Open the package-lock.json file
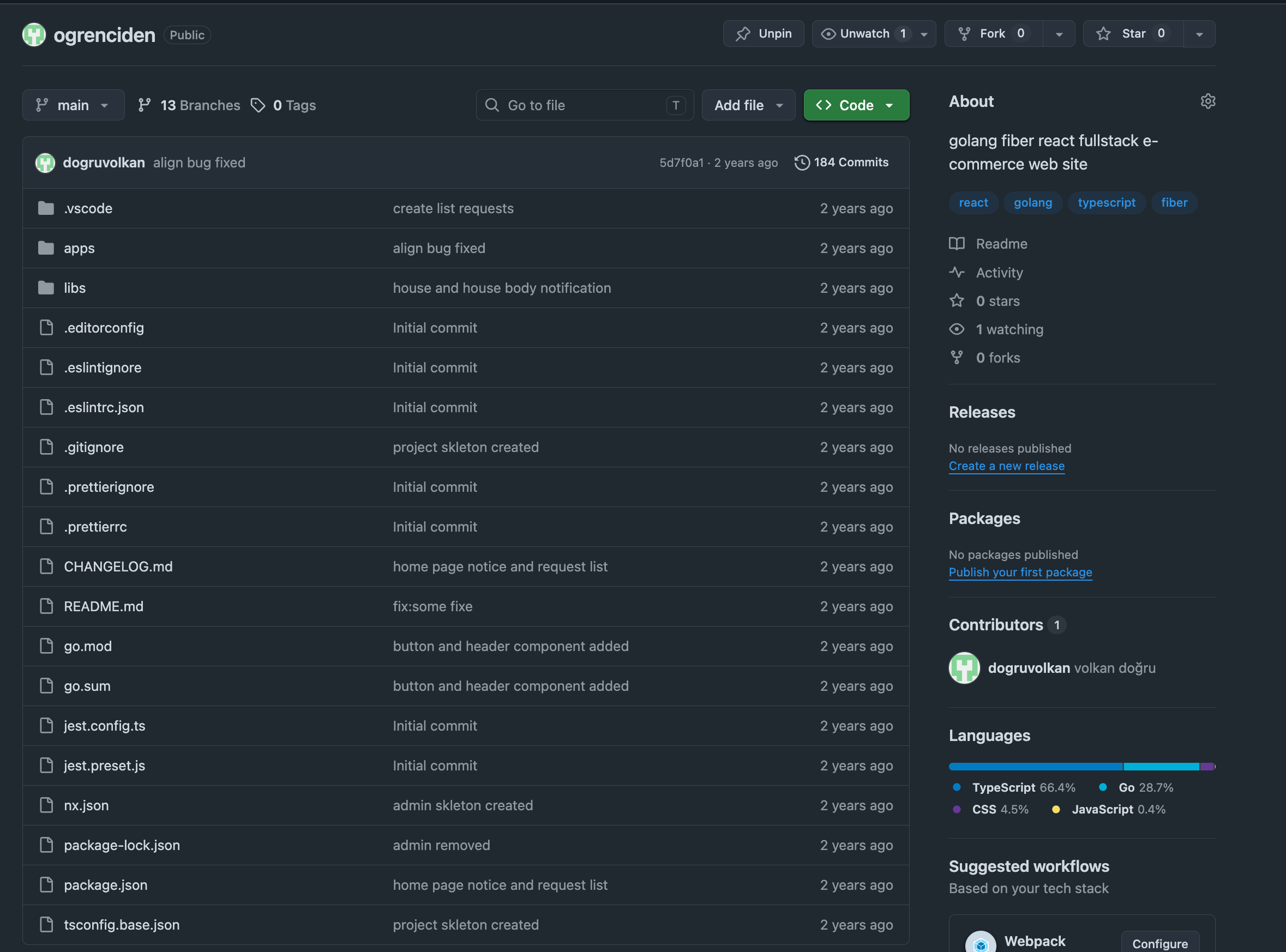The image size is (1286, 952). (x=122, y=845)
